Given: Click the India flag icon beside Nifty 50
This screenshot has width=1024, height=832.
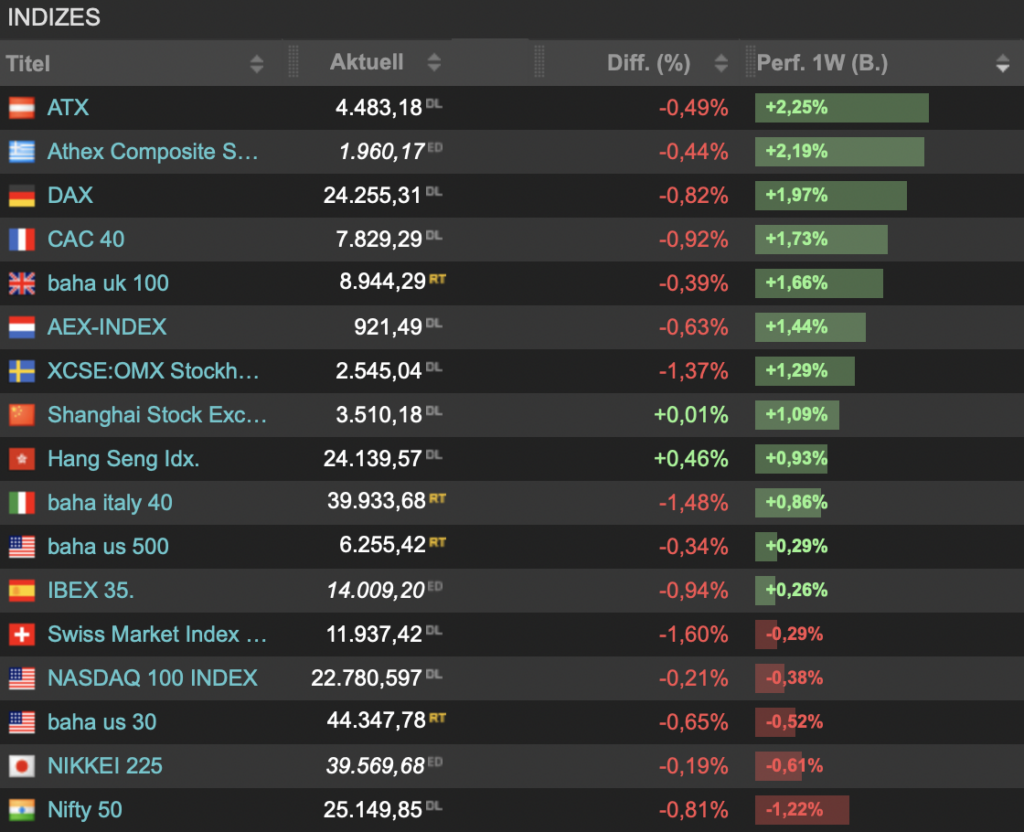Looking at the screenshot, I should pos(22,810).
